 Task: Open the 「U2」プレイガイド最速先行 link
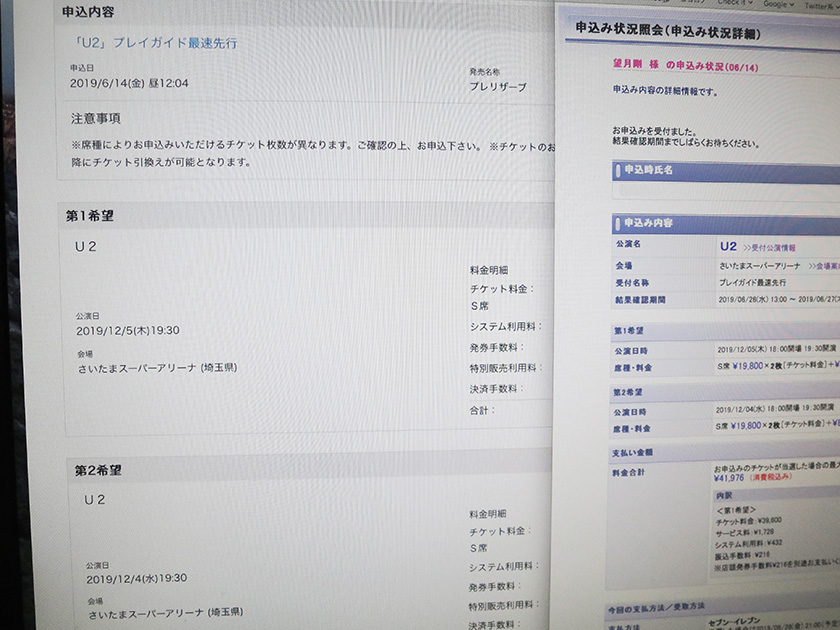click(x=155, y=43)
